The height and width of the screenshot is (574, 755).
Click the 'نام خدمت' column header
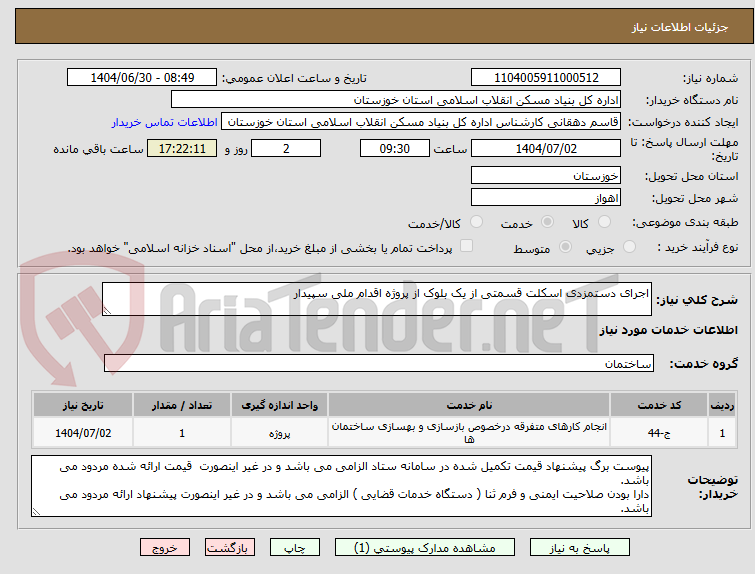pos(469,405)
